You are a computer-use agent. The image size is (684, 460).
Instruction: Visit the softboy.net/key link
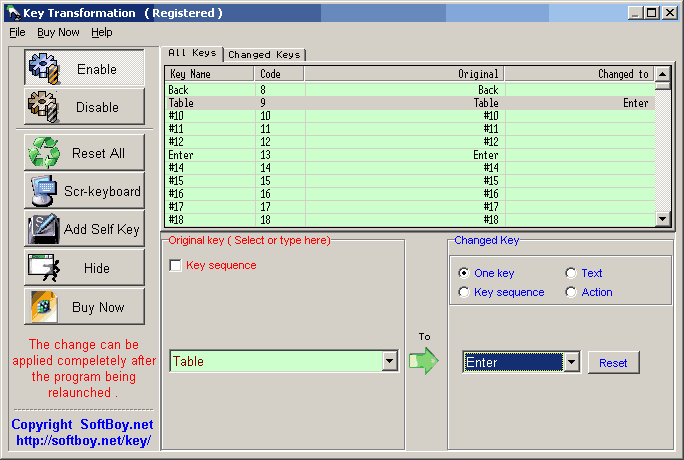pyautogui.click(x=83, y=441)
